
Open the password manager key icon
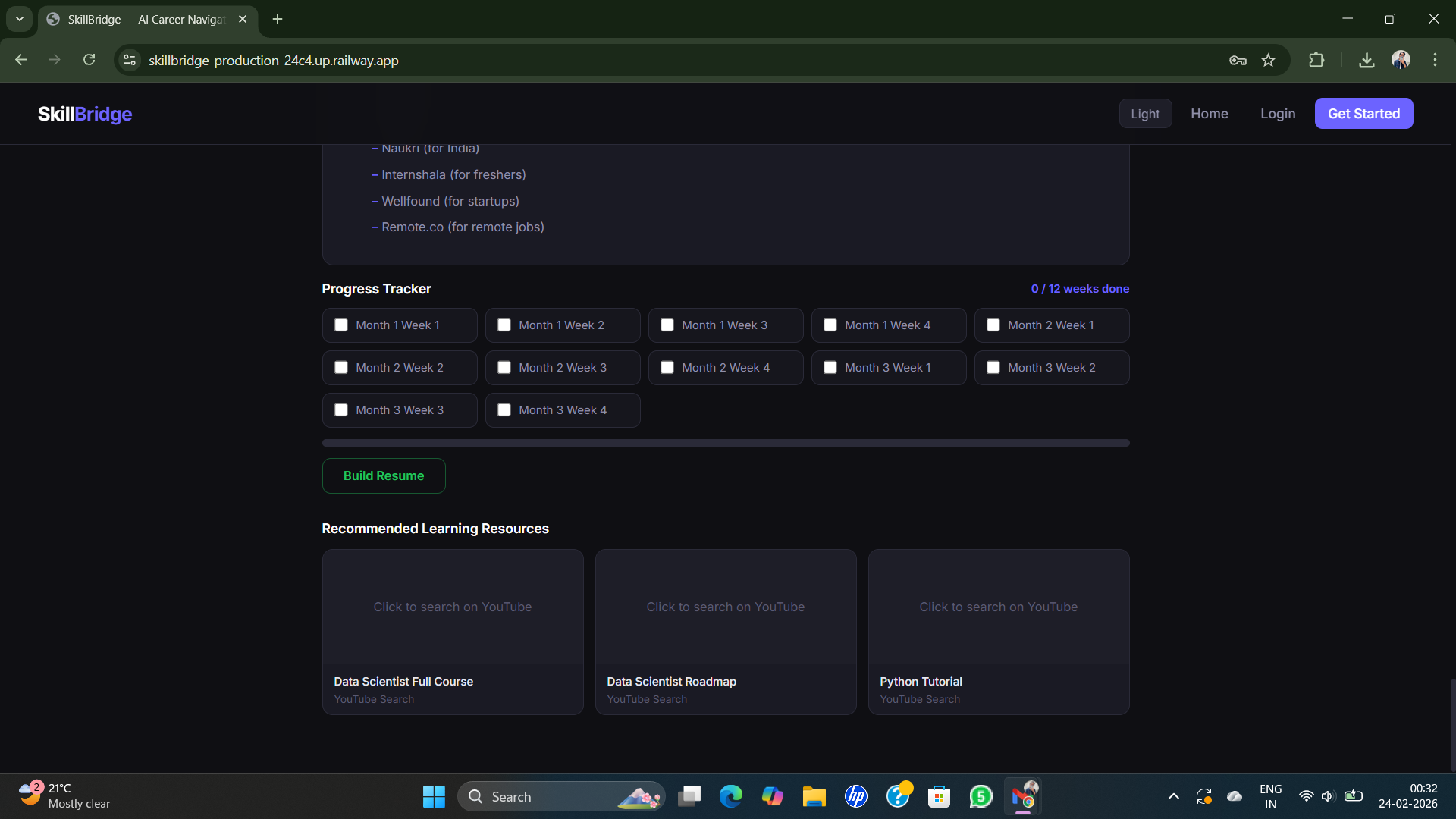(1238, 60)
